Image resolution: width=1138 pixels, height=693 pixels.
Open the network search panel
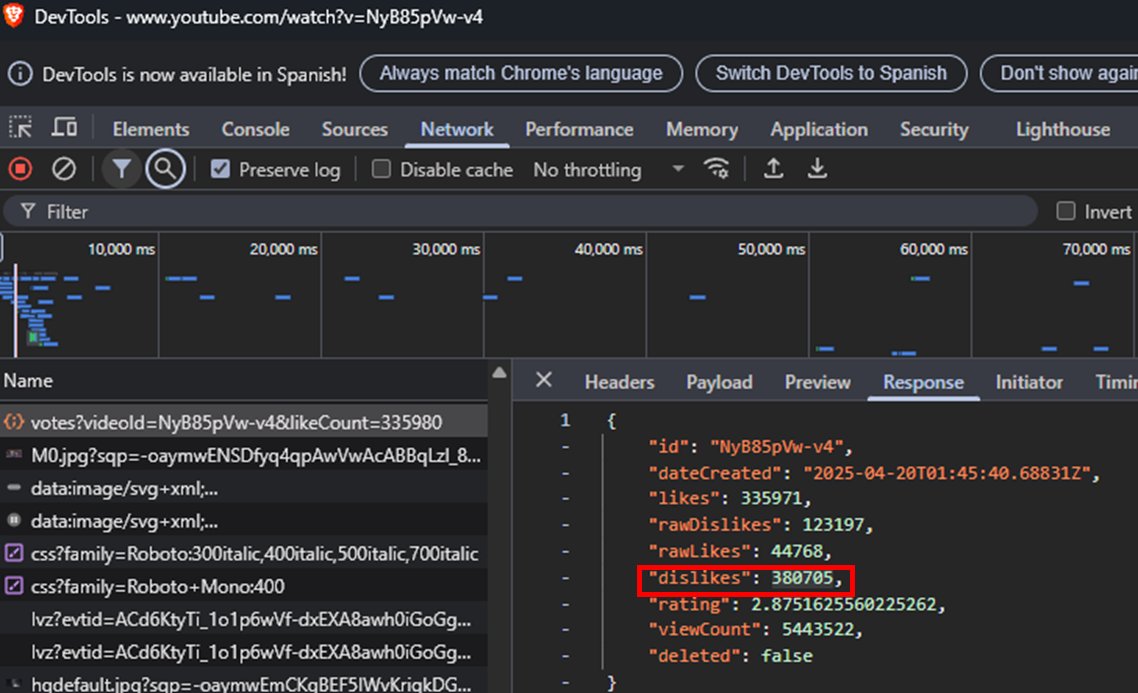click(x=165, y=169)
